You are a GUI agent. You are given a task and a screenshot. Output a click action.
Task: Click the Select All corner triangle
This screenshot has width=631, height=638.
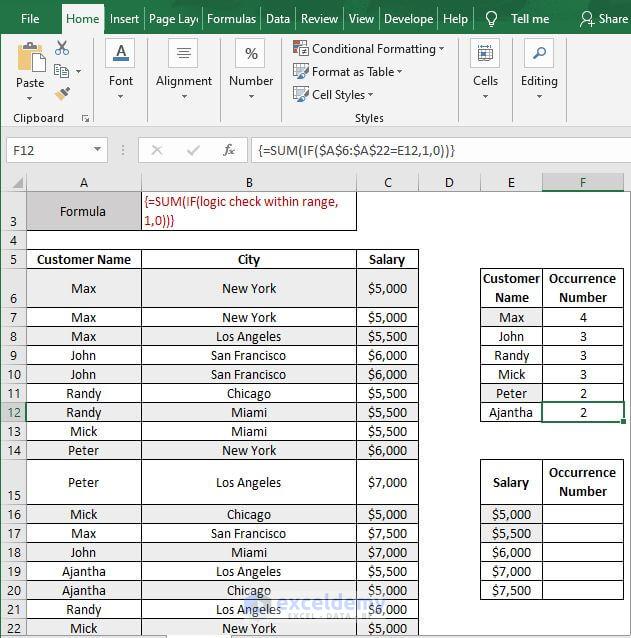(x=17, y=183)
